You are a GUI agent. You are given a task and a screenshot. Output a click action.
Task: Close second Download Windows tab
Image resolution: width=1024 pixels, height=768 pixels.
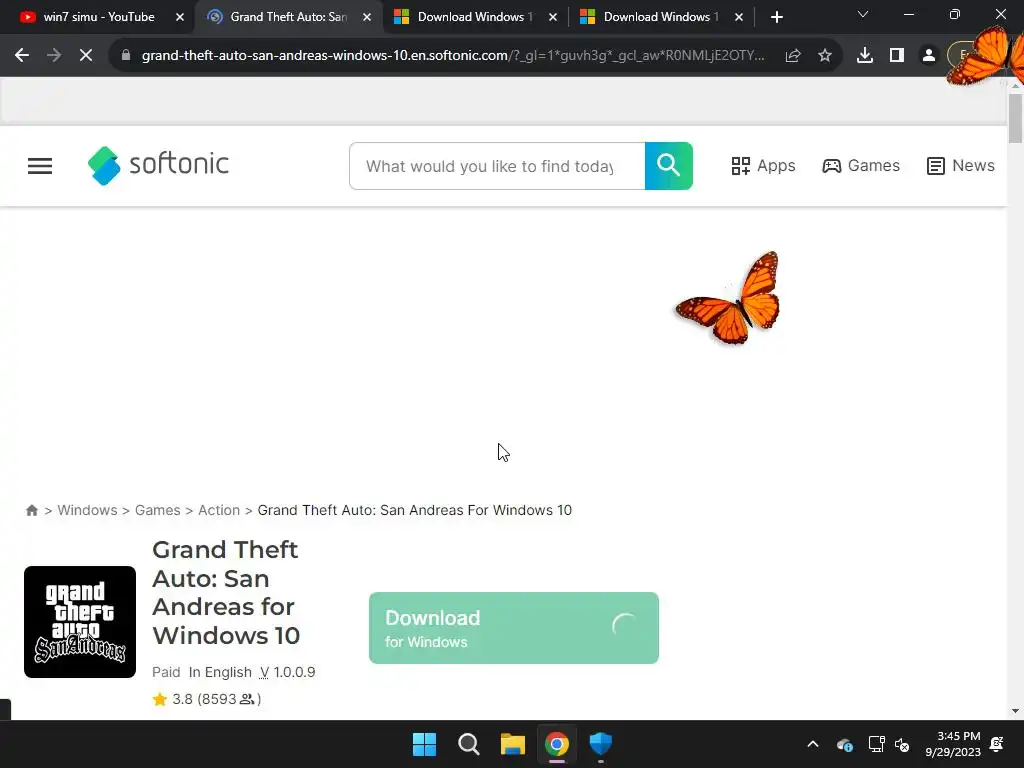pos(739,18)
